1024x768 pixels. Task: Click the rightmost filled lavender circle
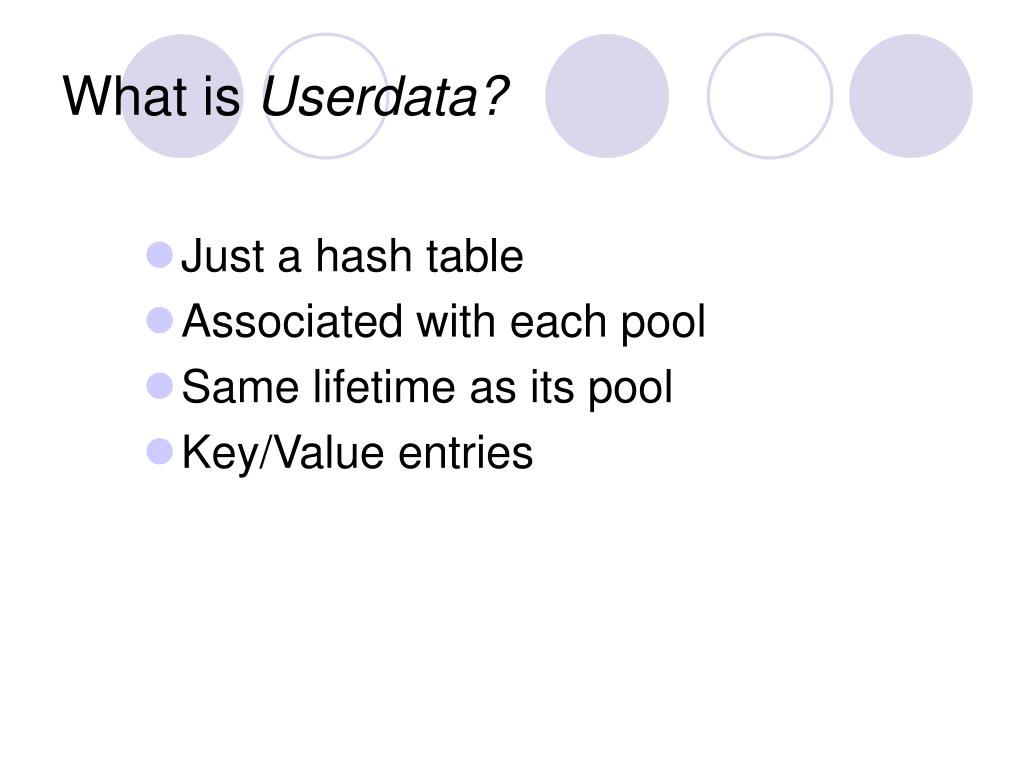pyautogui.click(x=911, y=96)
